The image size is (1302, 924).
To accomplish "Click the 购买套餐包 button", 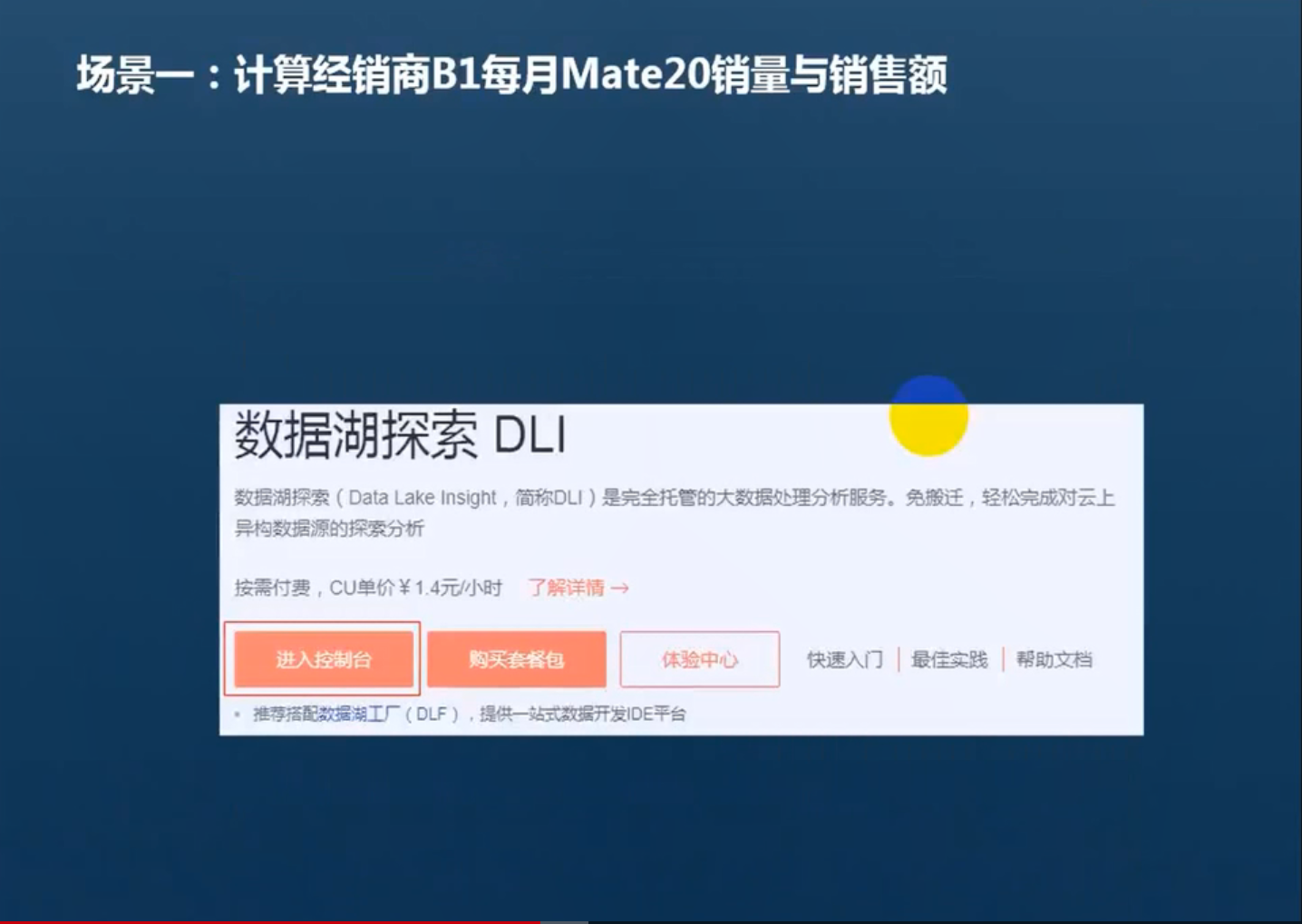I will [517, 659].
